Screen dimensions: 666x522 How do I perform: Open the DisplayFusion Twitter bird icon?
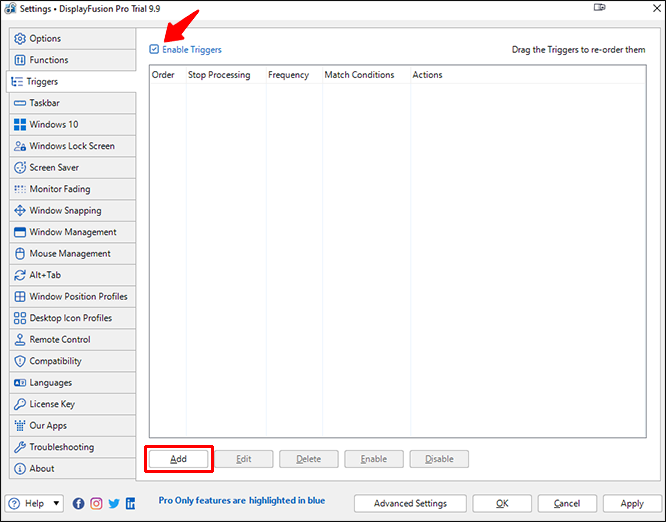(x=114, y=504)
